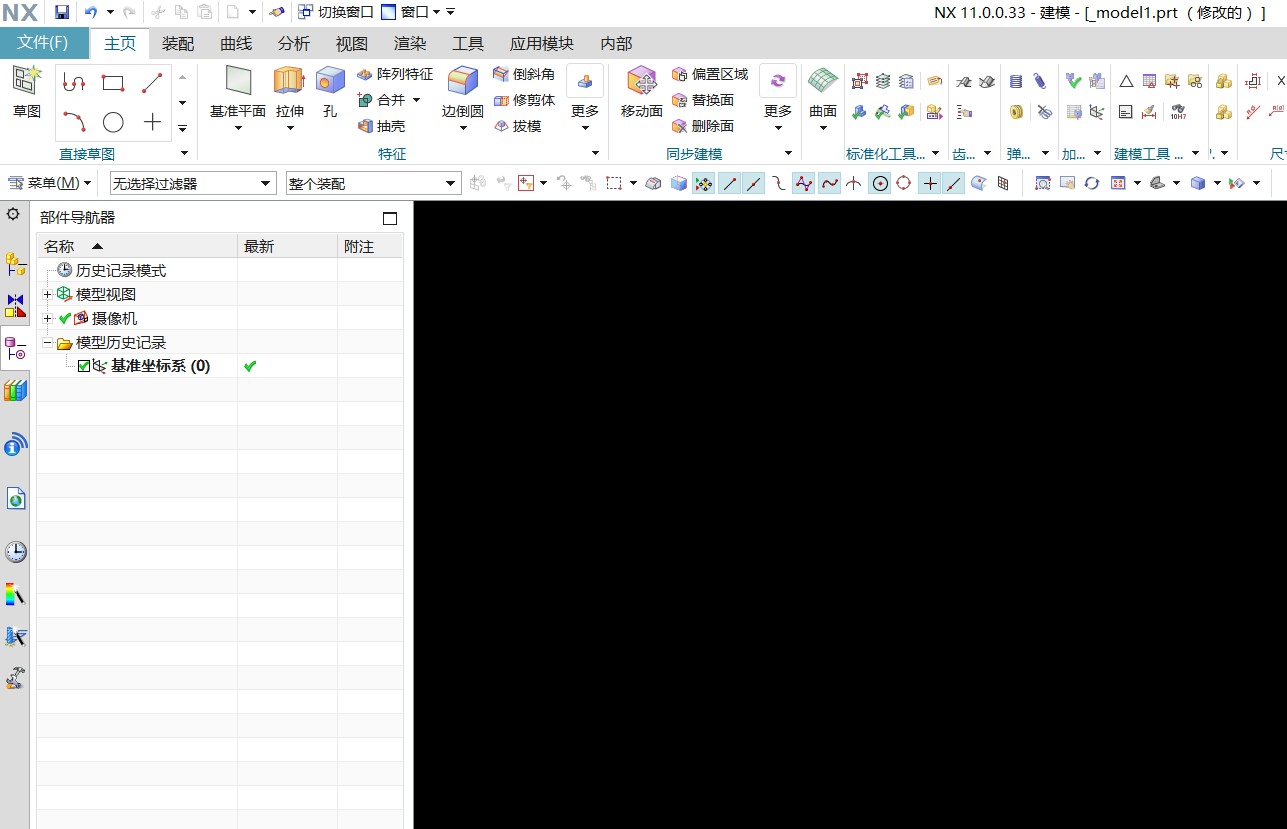Switch to the 视图 ribbon tab
1287x829 pixels.
352,43
